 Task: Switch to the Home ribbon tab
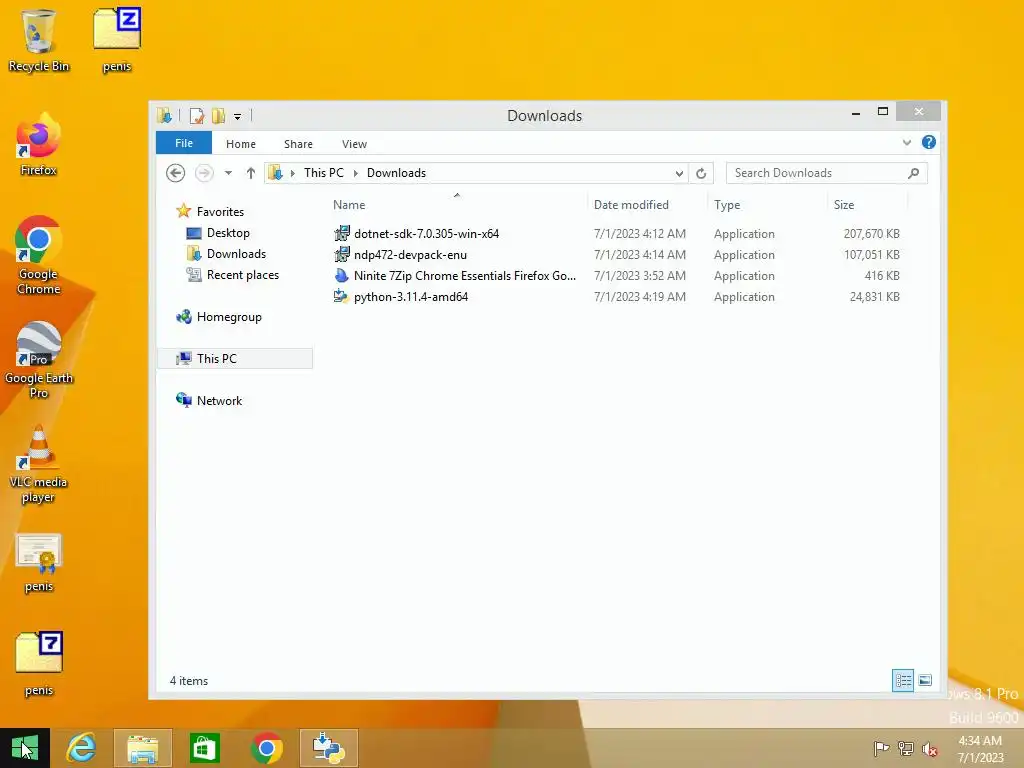[240, 144]
